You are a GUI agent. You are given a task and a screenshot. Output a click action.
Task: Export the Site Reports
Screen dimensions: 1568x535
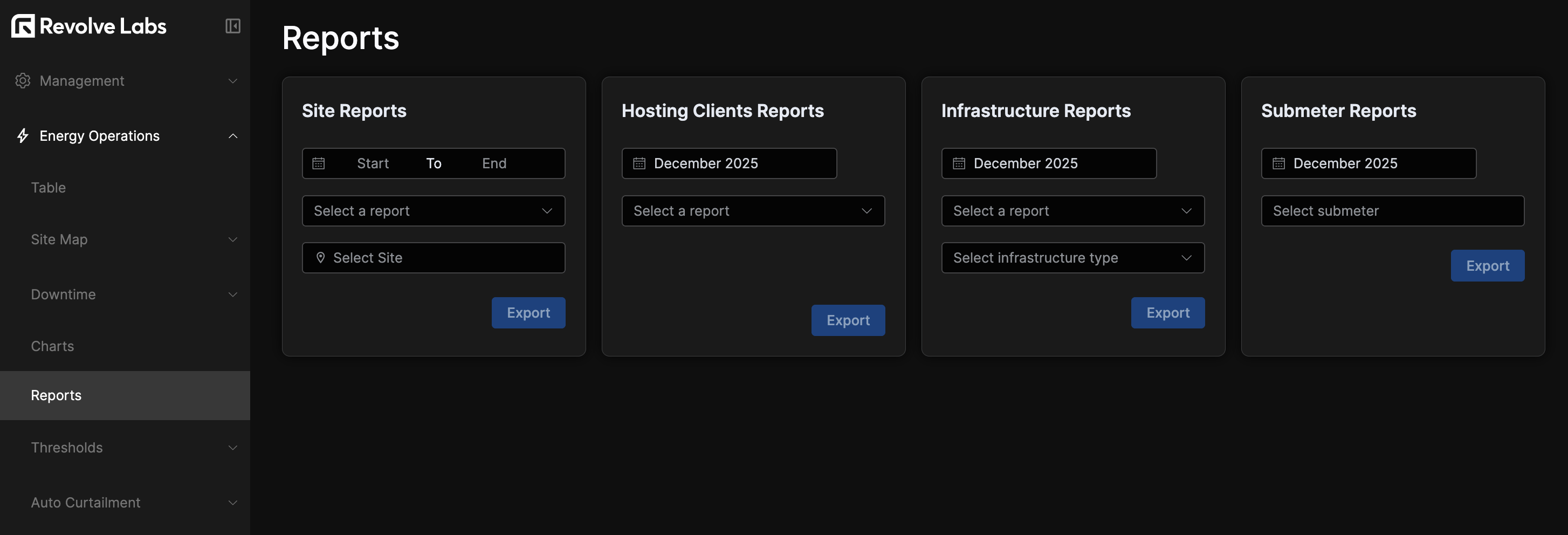pyautogui.click(x=528, y=312)
